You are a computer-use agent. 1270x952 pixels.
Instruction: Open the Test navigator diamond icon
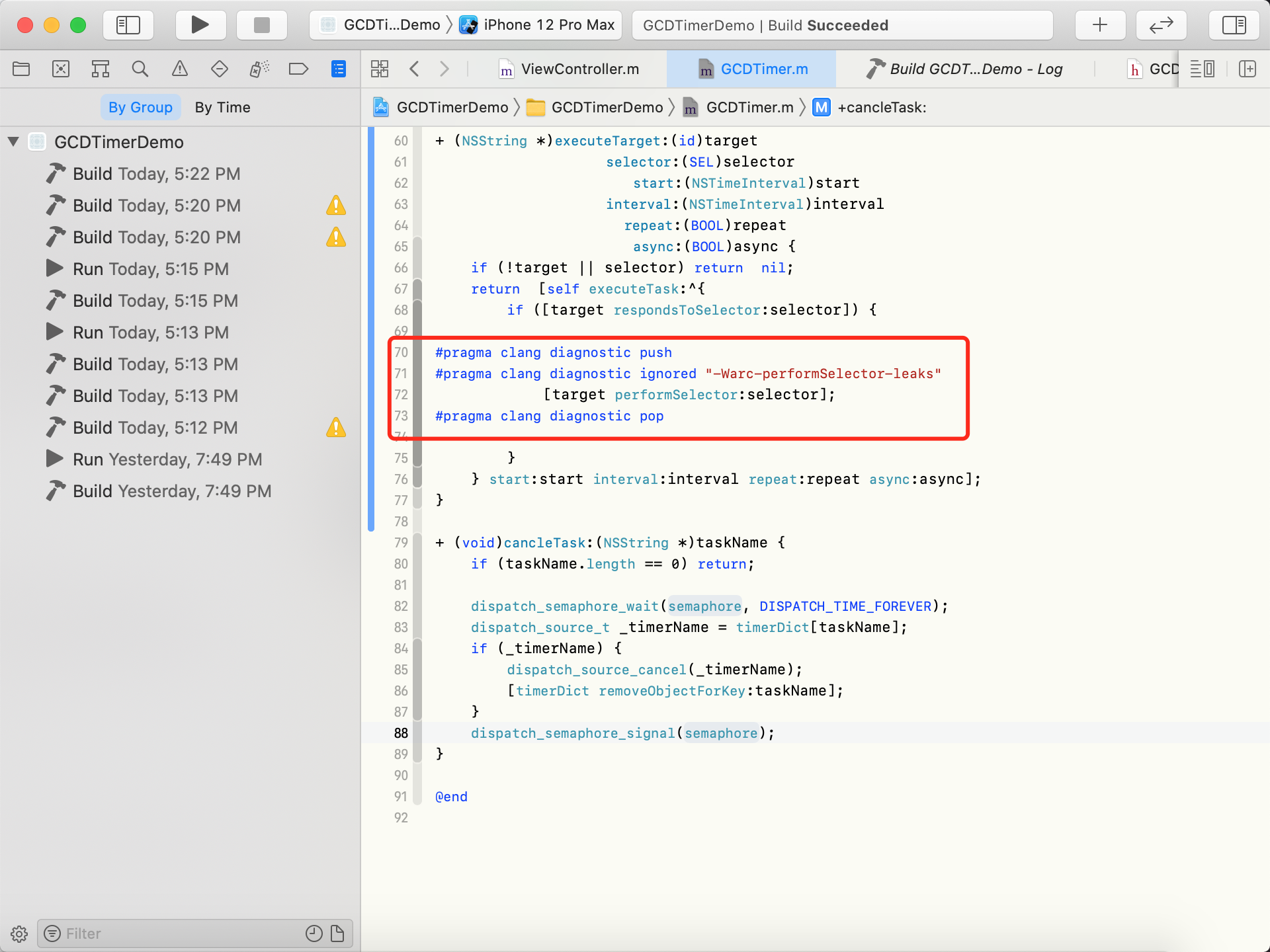[x=219, y=69]
